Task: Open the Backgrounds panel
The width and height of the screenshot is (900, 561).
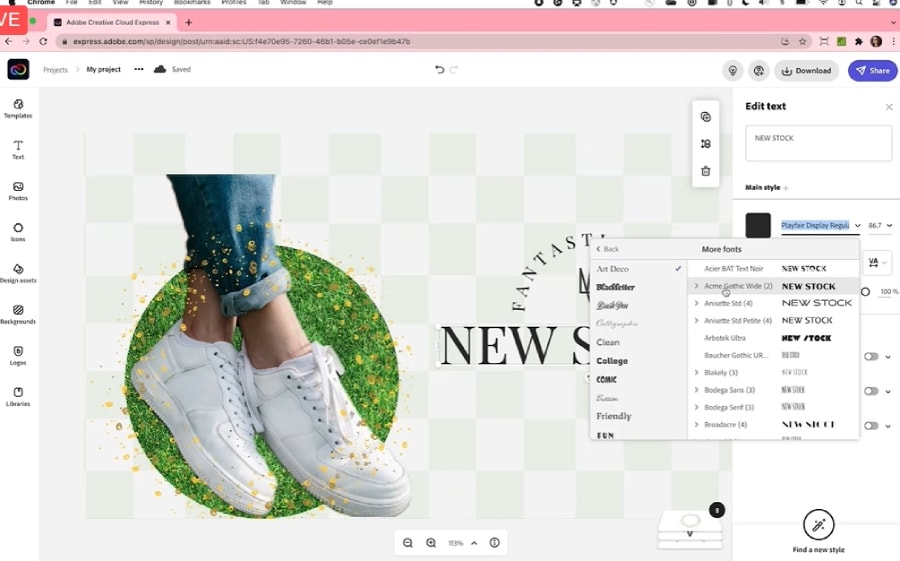Action: click(x=18, y=314)
